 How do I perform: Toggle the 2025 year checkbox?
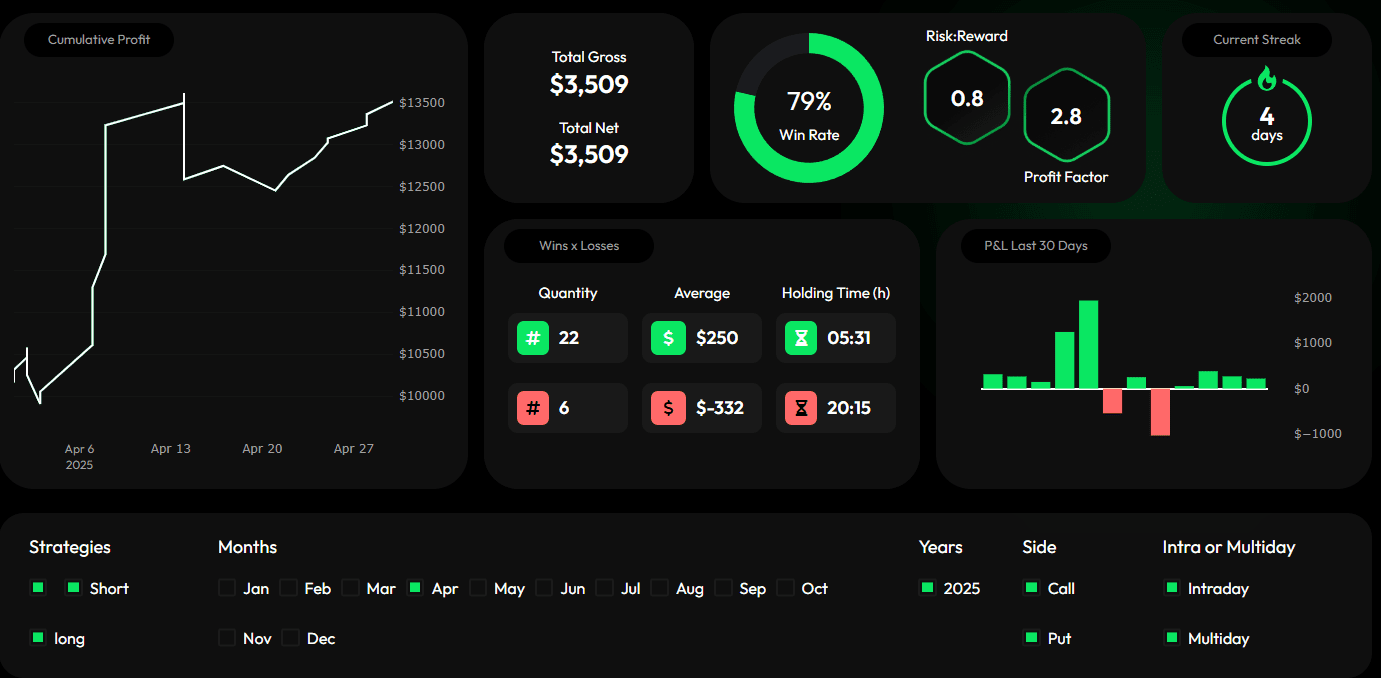click(928, 588)
